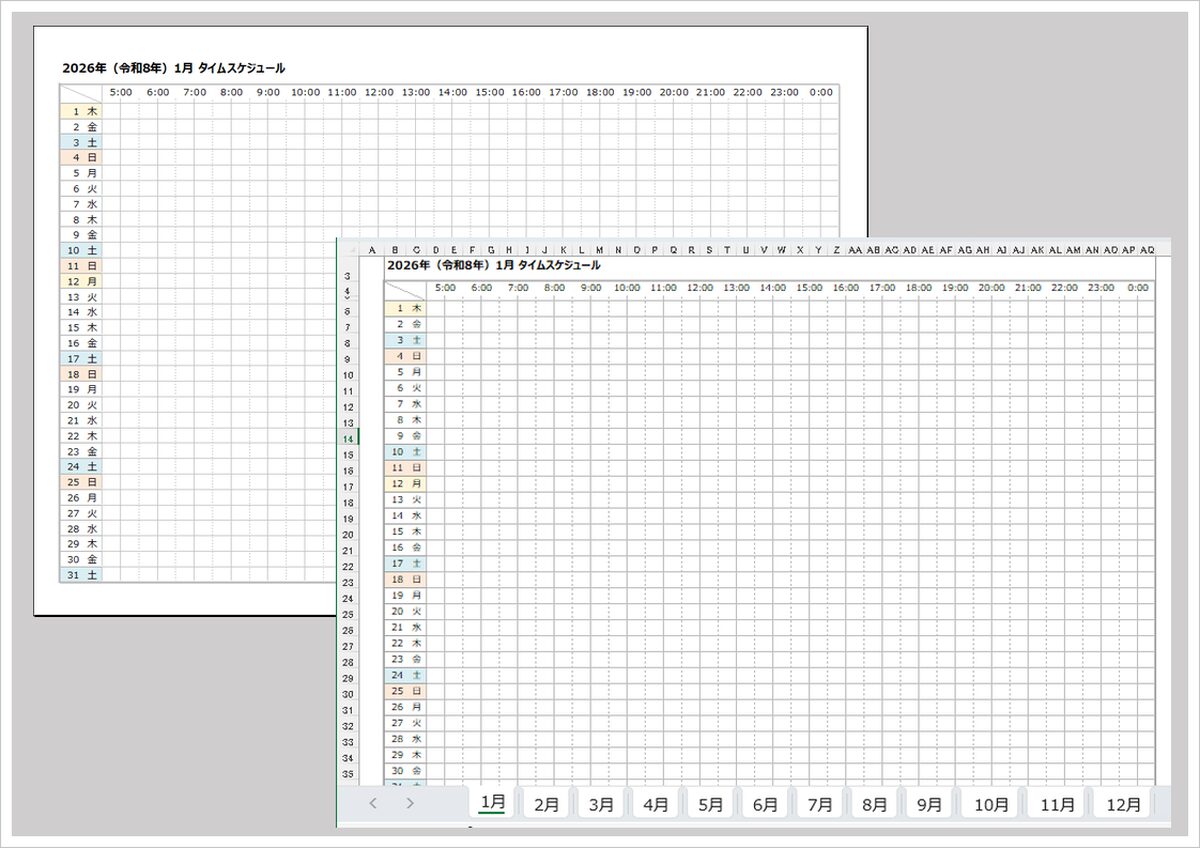Switch to the 2月 sheet tab
Image resolution: width=1200 pixels, height=848 pixels.
546,803
